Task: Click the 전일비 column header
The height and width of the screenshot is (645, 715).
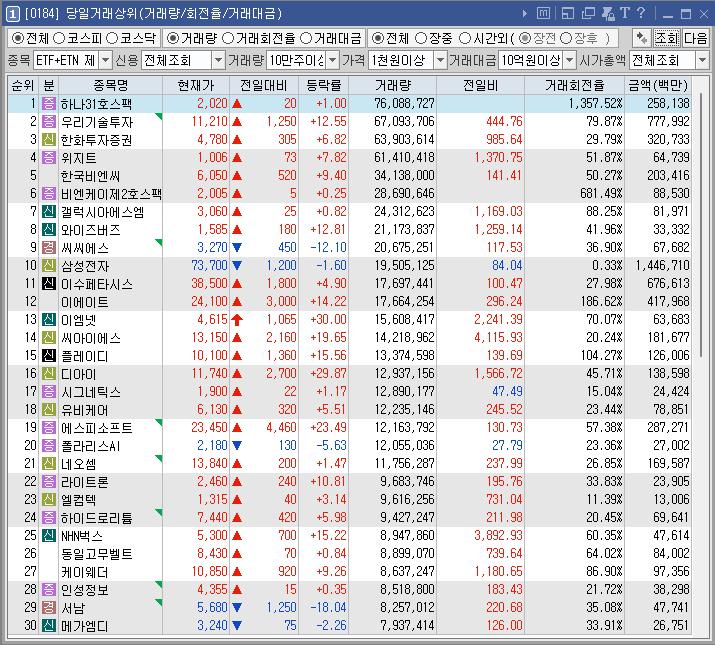Action: tap(480, 85)
